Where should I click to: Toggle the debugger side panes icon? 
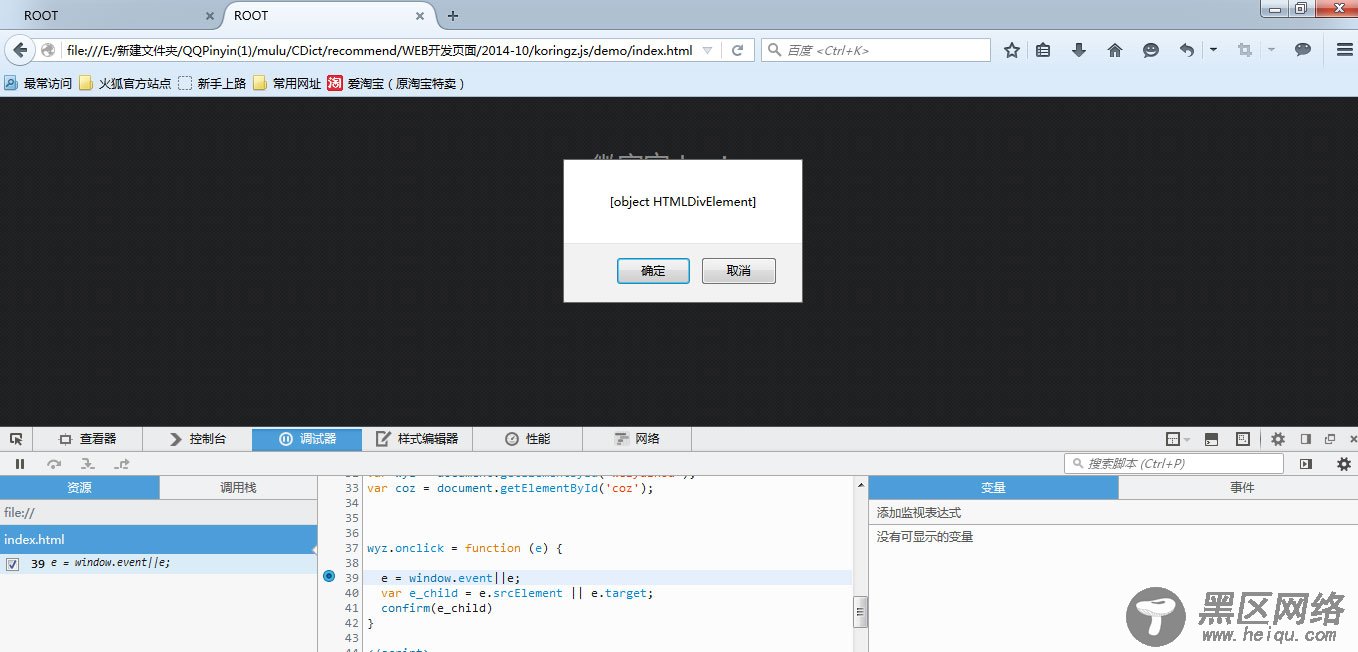1305,464
